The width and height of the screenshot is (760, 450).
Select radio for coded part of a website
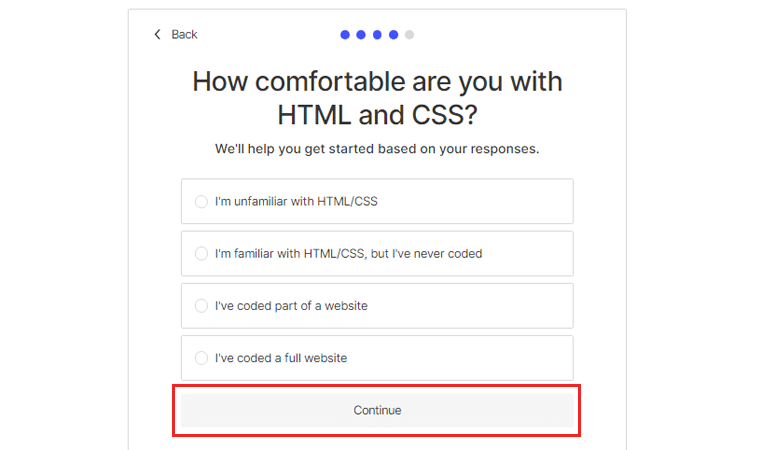coord(201,306)
